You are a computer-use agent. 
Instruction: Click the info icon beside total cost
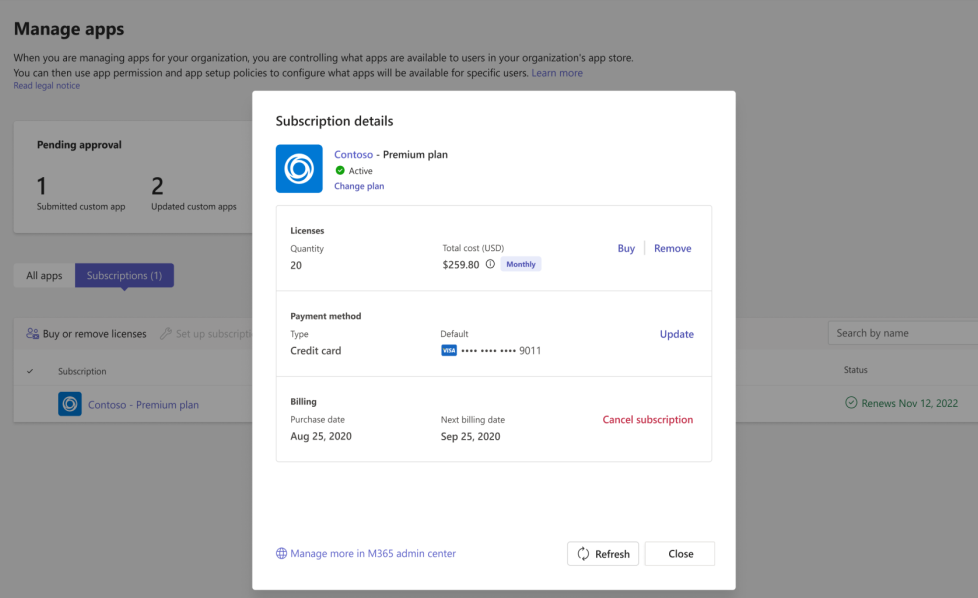click(490, 264)
